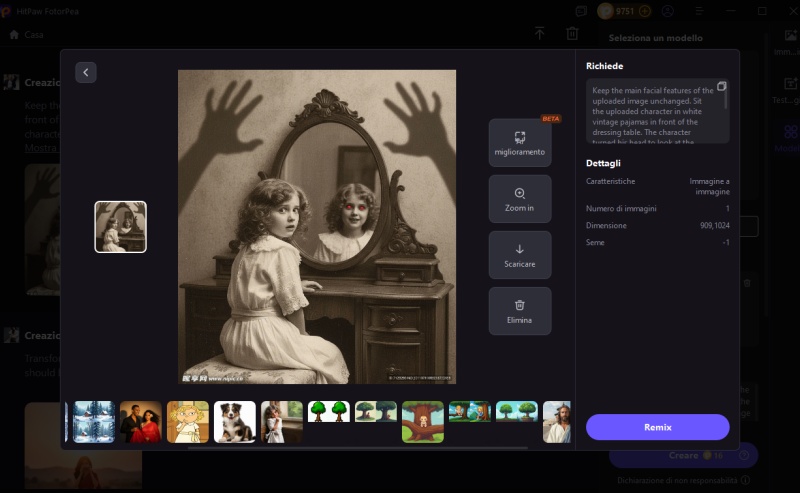Click the Creare button in background
Viewport: 800px width, 493px height.
(x=684, y=455)
